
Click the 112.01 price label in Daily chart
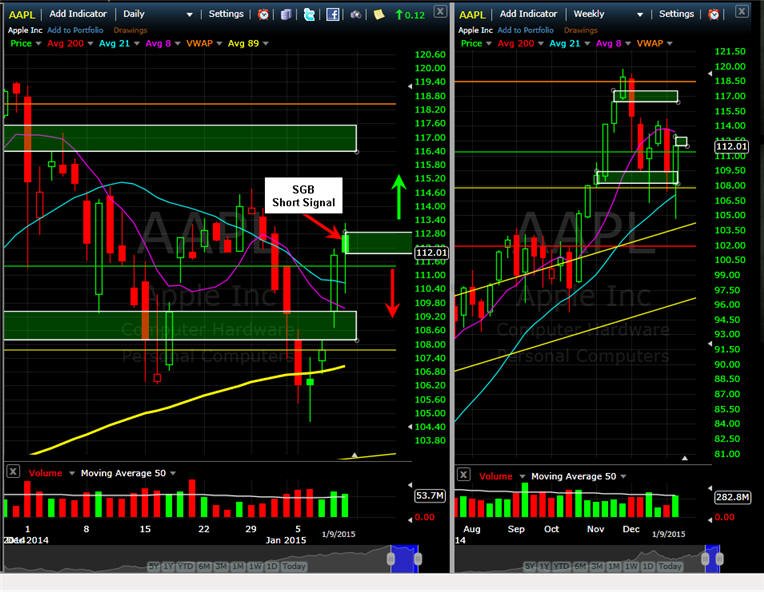click(x=431, y=252)
